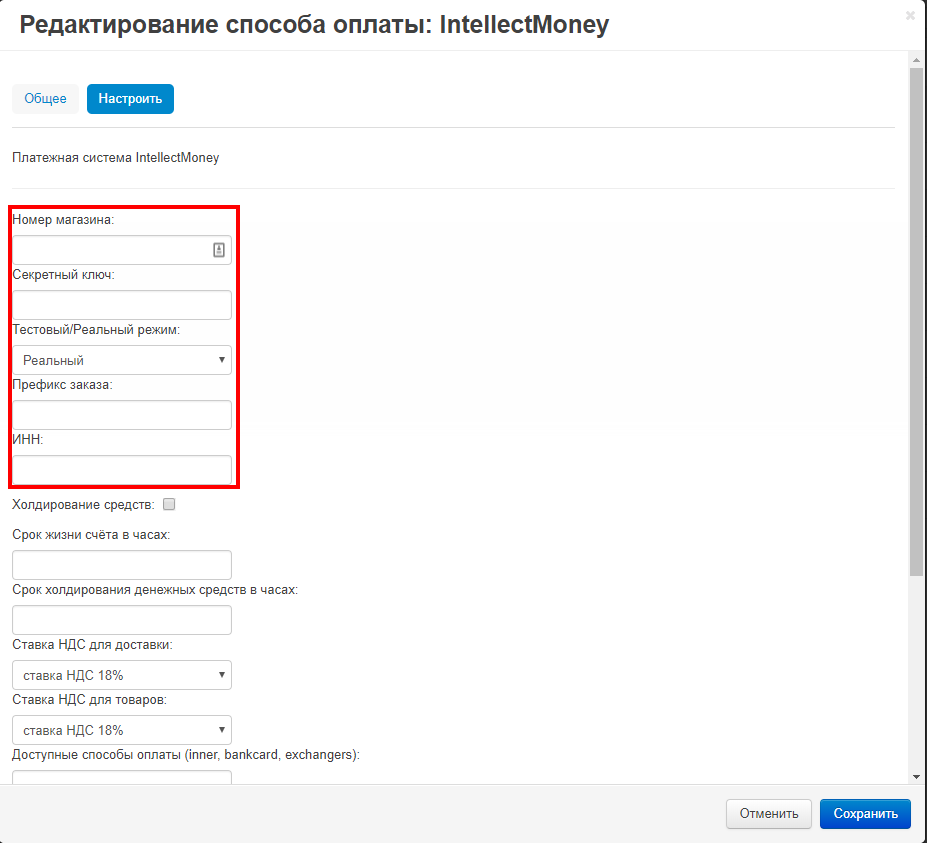Click the 'Префикс заказа:' label
This screenshot has width=927, height=843.
point(63,385)
